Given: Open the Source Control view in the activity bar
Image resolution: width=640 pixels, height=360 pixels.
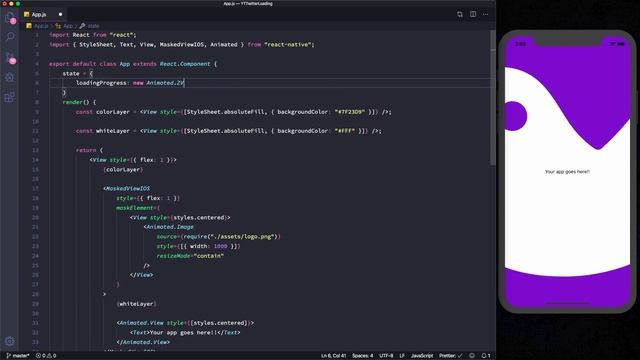Looking at the screenshot, I should [10, 58].
